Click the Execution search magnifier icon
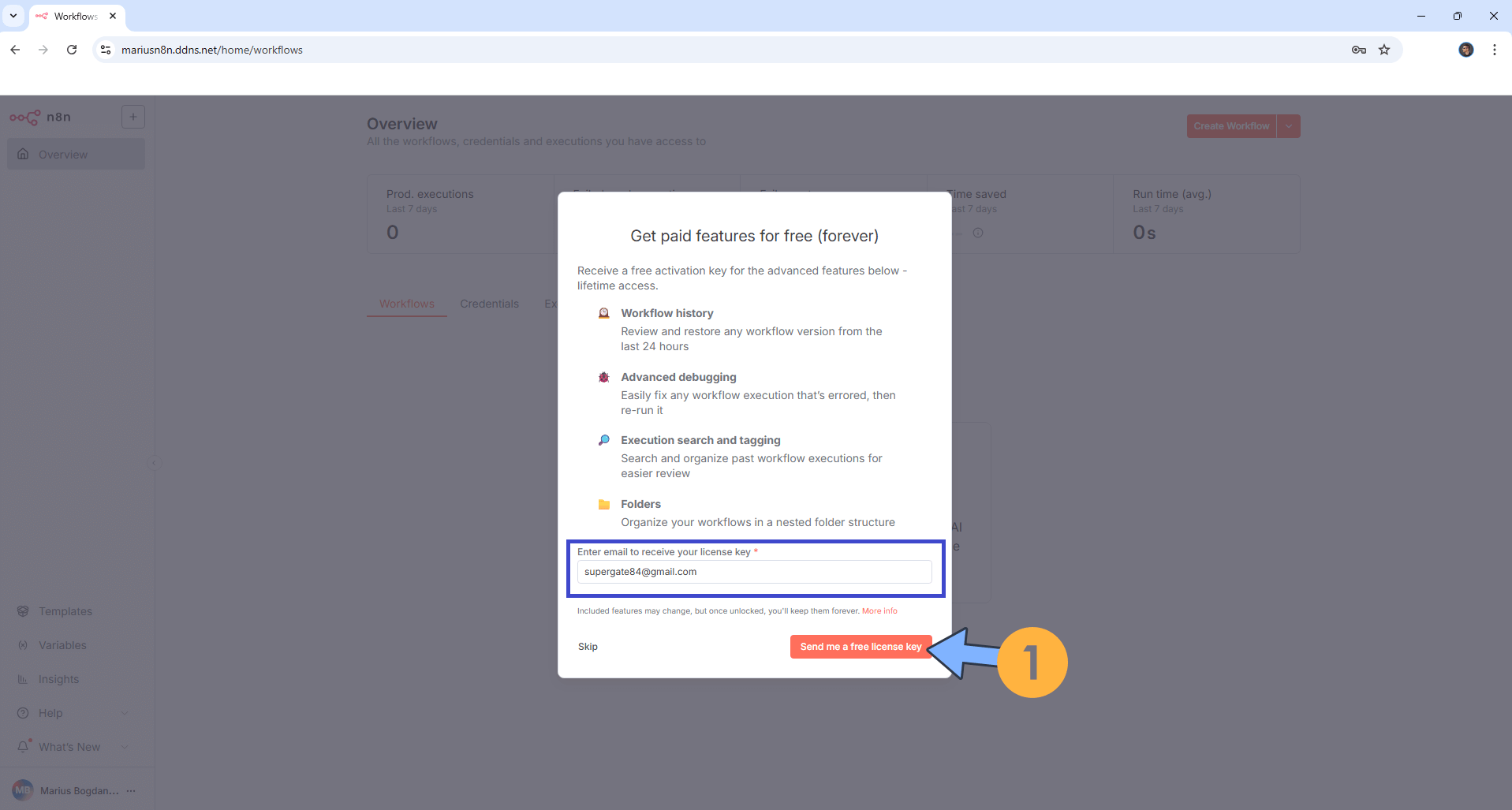 click(x=604, y=440)
